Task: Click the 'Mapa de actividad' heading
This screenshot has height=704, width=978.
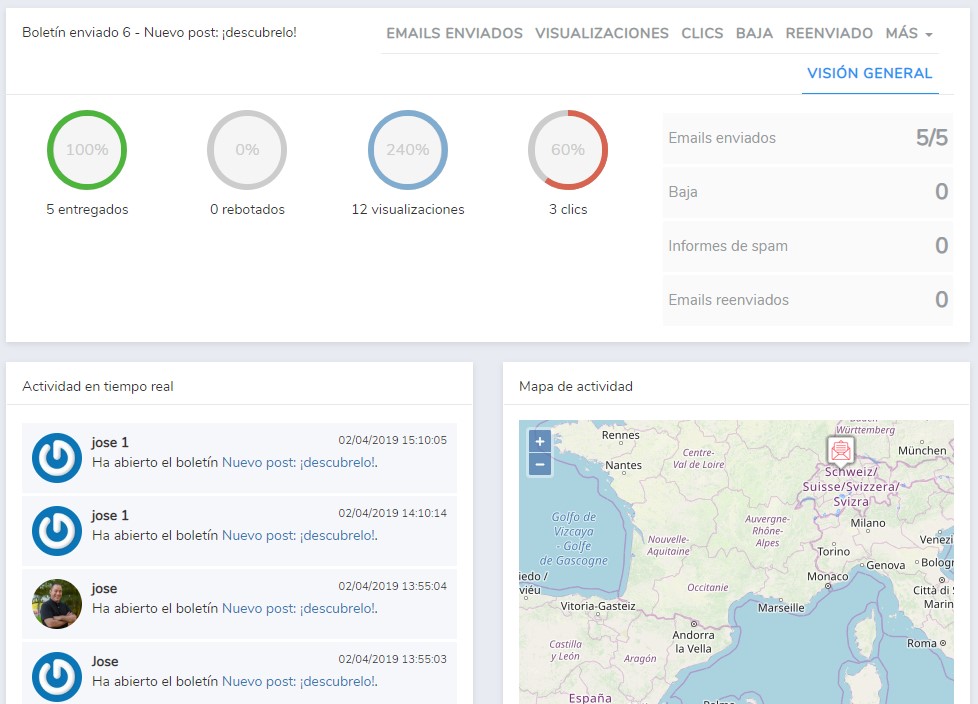Action: 576,387
